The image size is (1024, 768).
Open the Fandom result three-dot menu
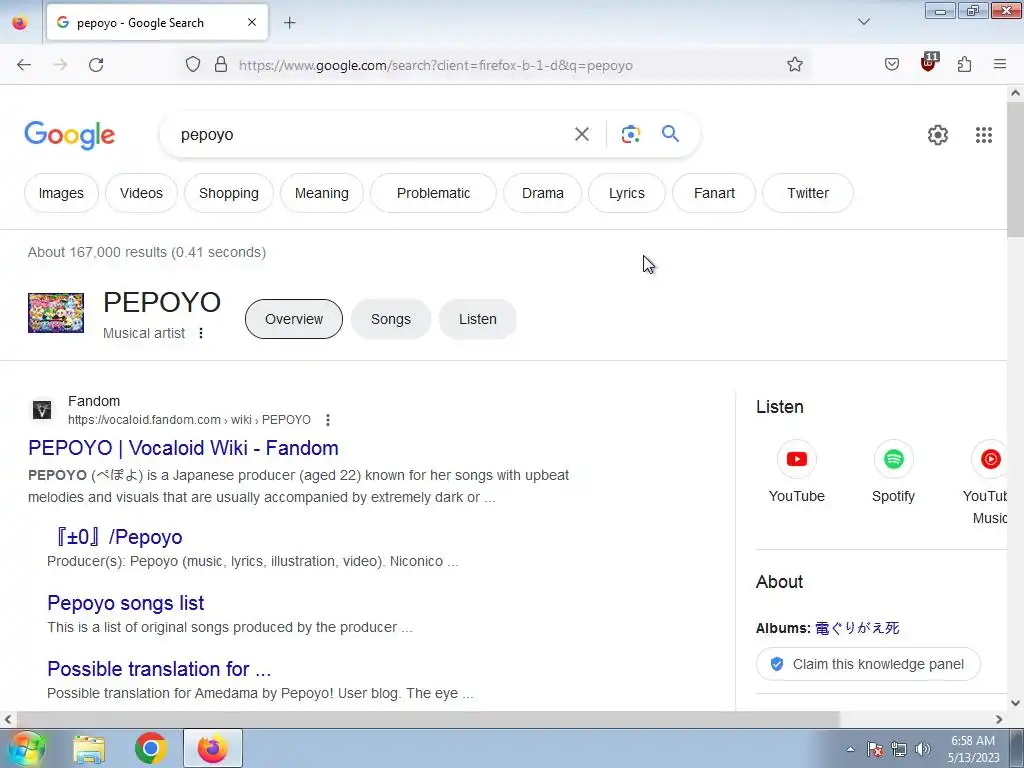click(328, 420)
